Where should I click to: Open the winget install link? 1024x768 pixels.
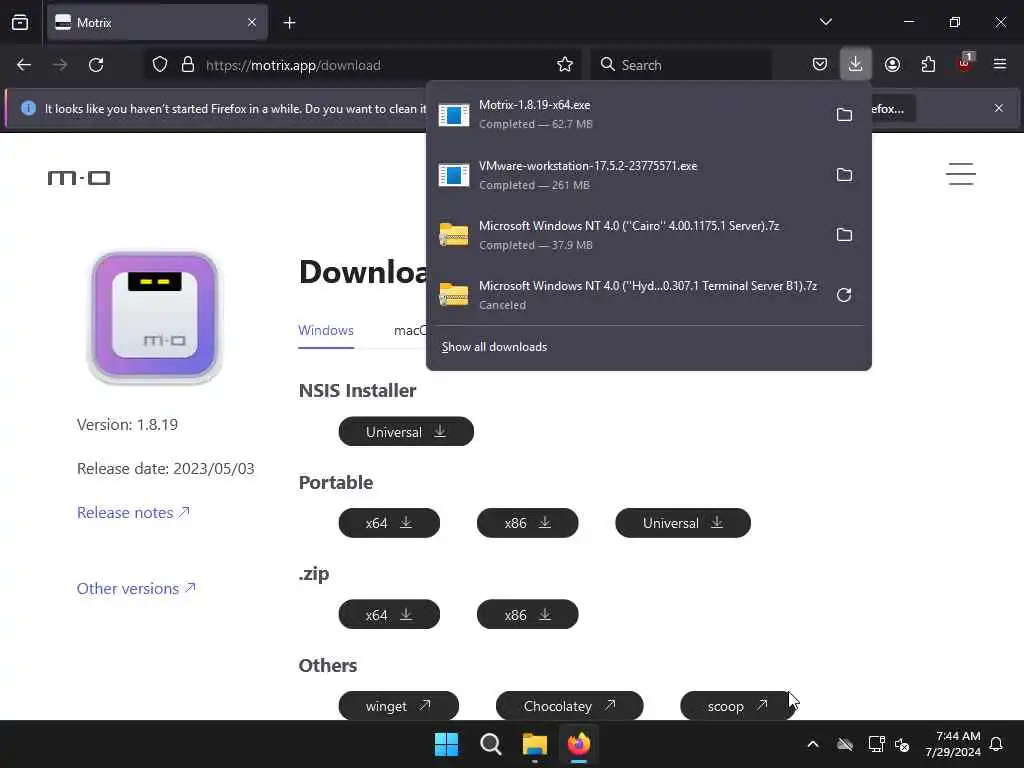pos(398,706)
